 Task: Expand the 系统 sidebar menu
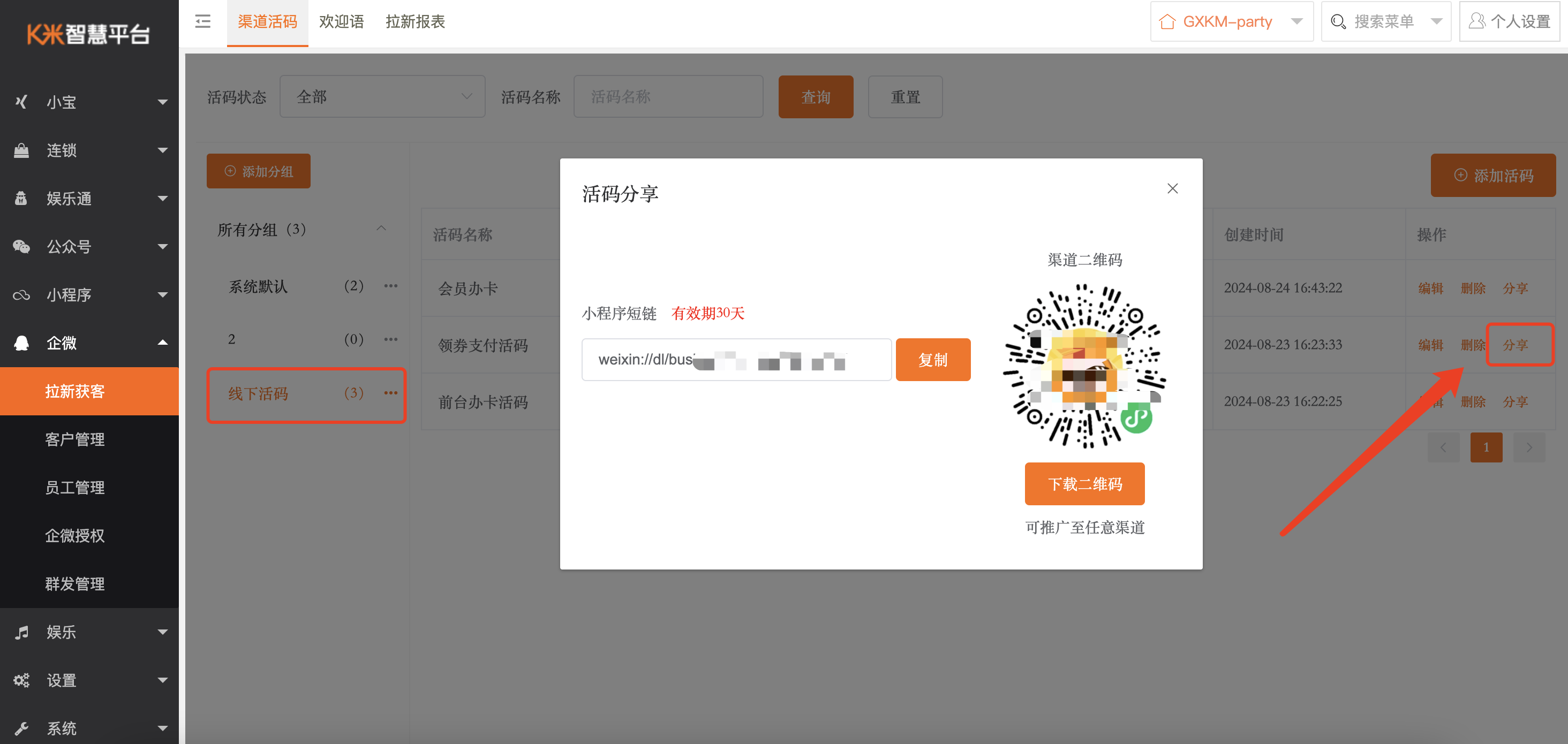click(x=162, y=728)
